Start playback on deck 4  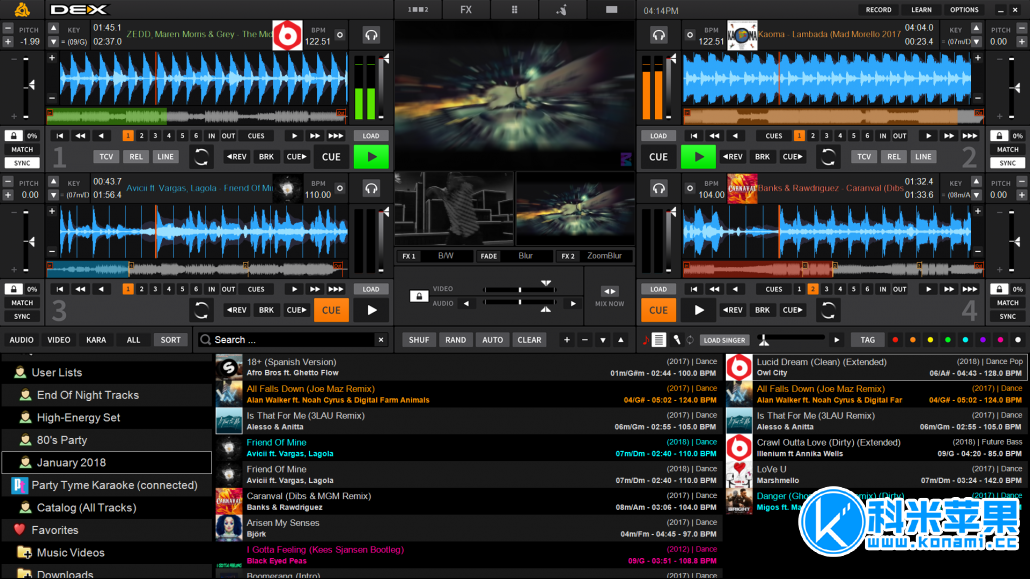[x=698, y=310]
